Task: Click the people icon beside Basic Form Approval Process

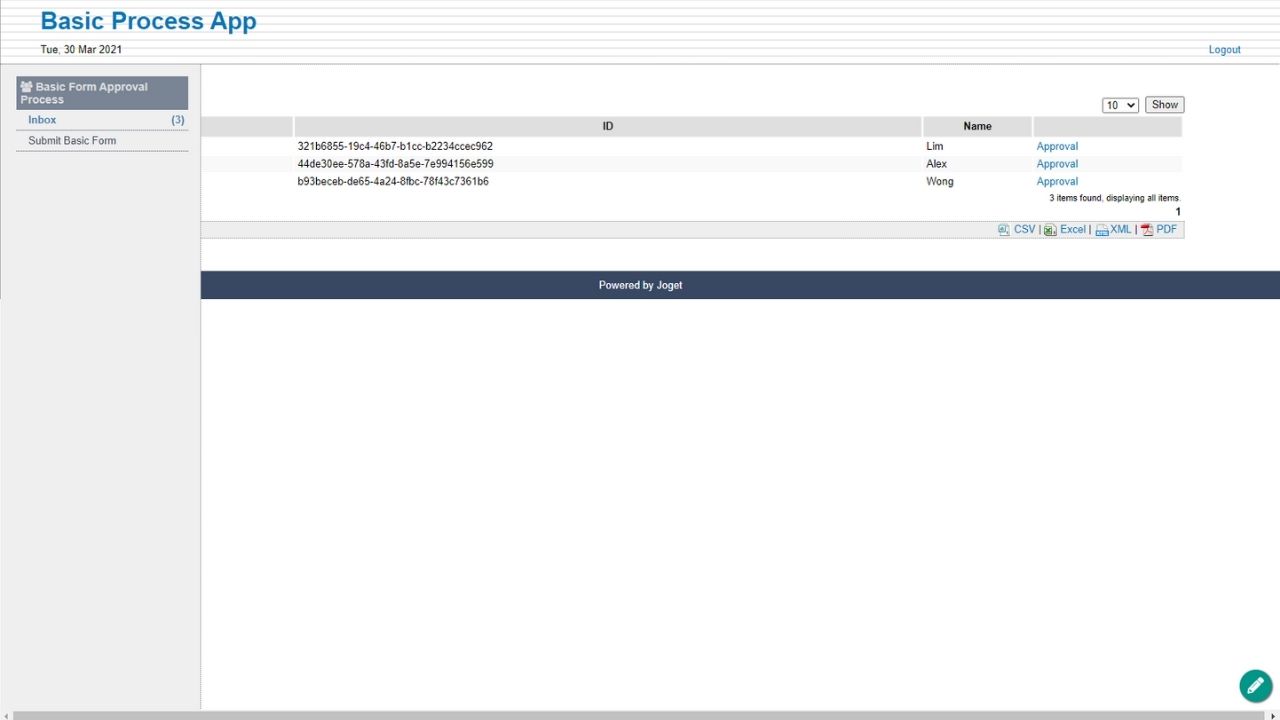Action: 26,87
